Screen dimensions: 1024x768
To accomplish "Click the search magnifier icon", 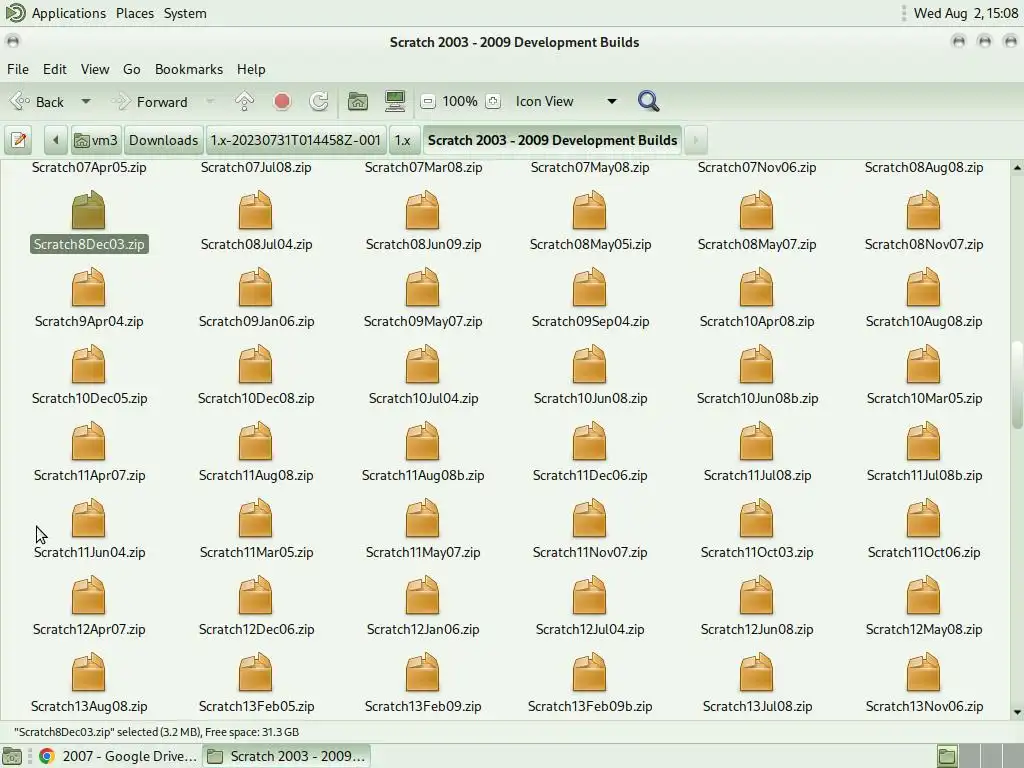I will point(648,101).
